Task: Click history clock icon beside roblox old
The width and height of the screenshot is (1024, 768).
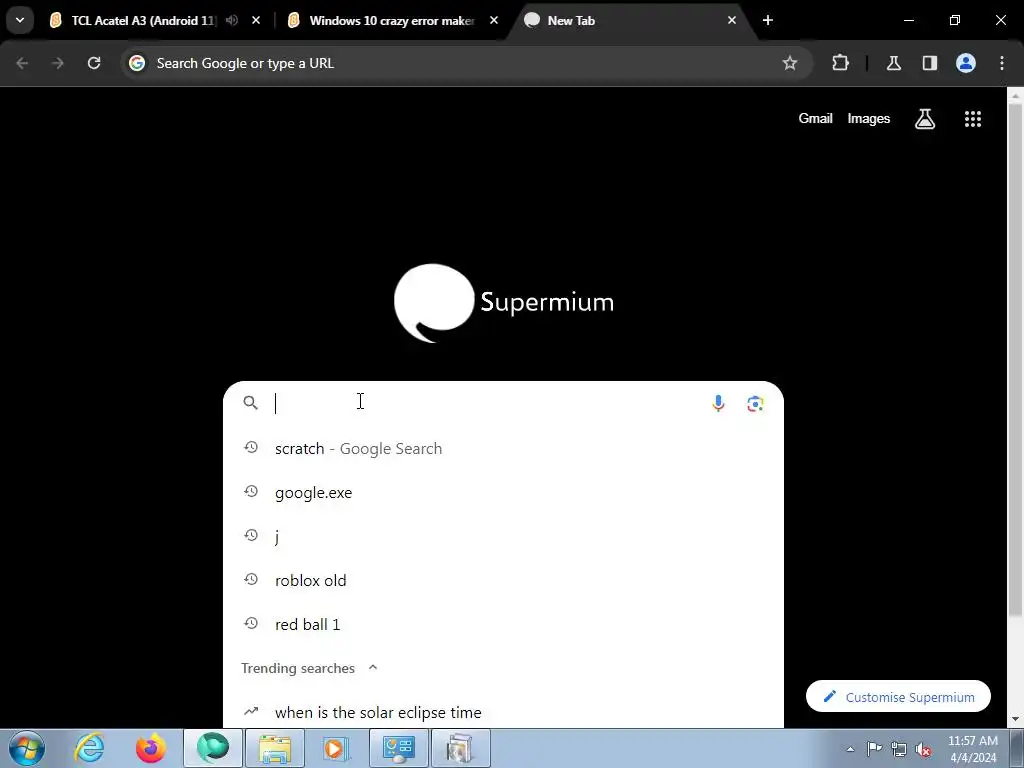Action: tap(251, 579)
